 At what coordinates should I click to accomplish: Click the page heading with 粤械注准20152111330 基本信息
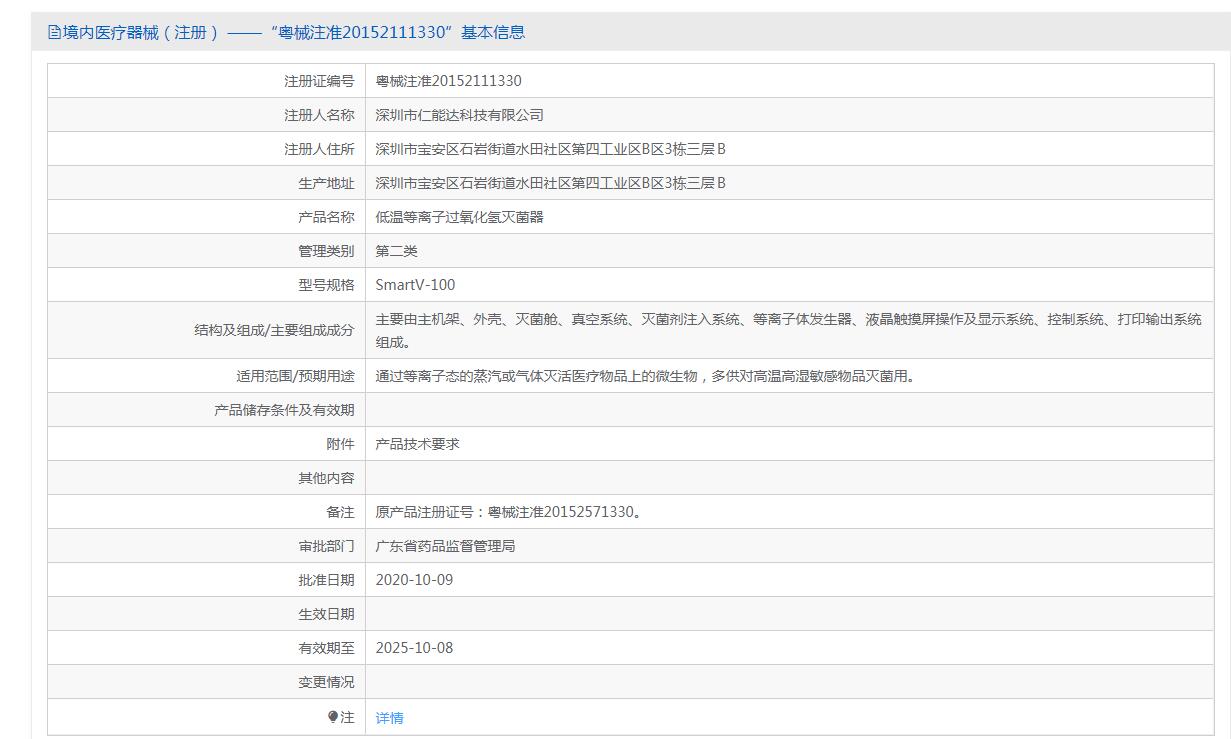coord(294,32)
